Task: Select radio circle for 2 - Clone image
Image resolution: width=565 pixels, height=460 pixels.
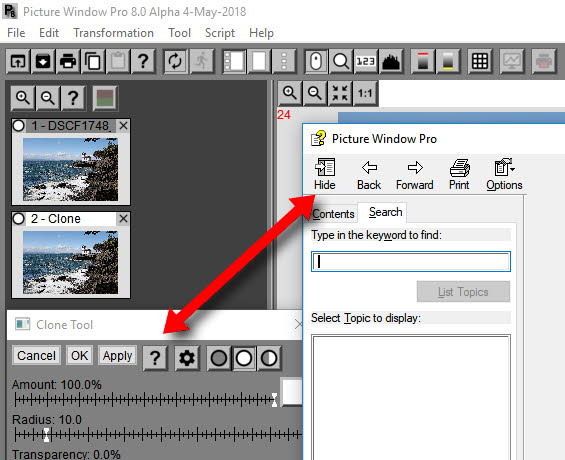Action: 18,219
